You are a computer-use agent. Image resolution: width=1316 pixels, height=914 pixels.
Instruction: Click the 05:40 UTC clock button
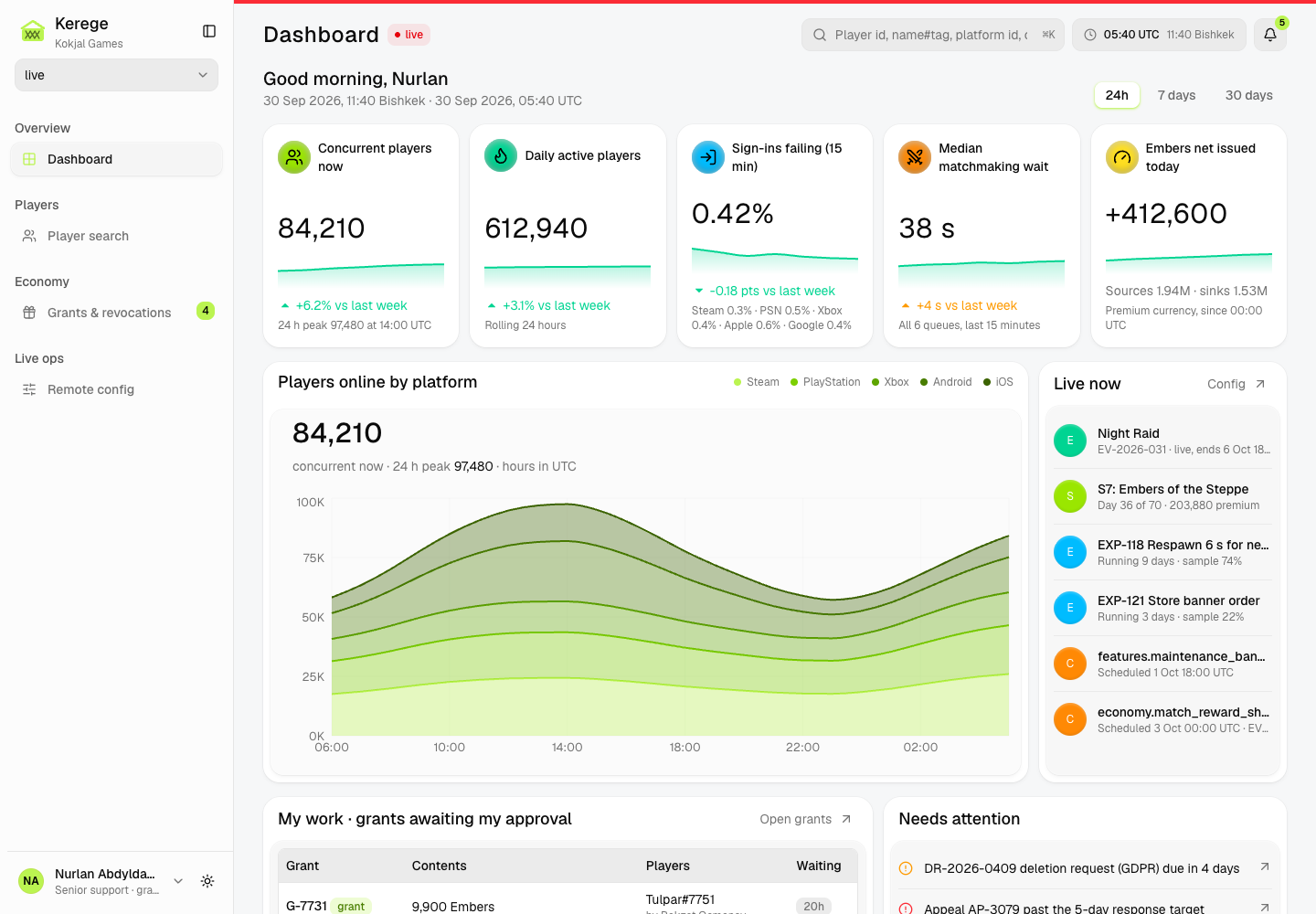pos(1159,35)
